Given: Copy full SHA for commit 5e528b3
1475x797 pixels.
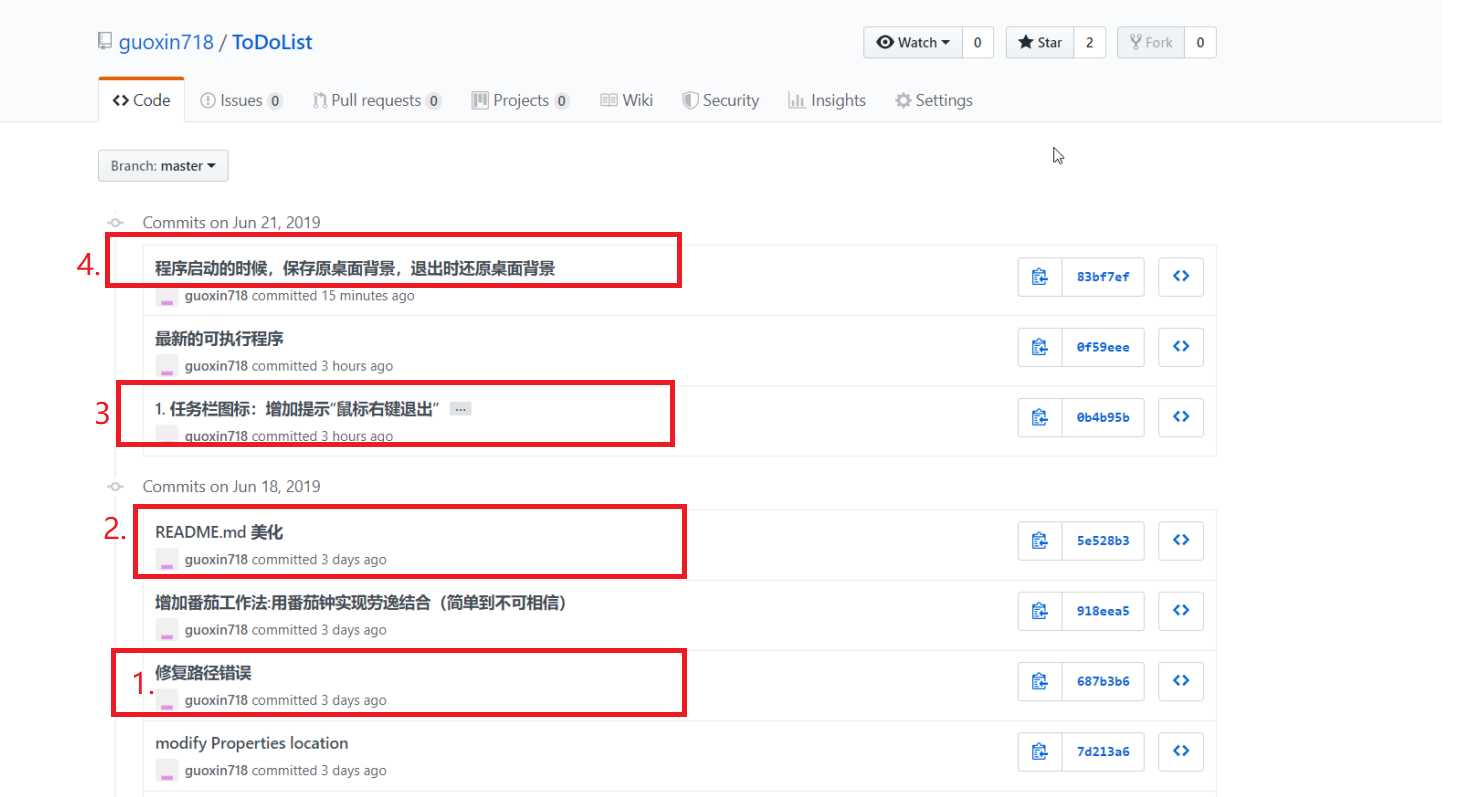Looking at the screenshot, I should coord(1040,540).
